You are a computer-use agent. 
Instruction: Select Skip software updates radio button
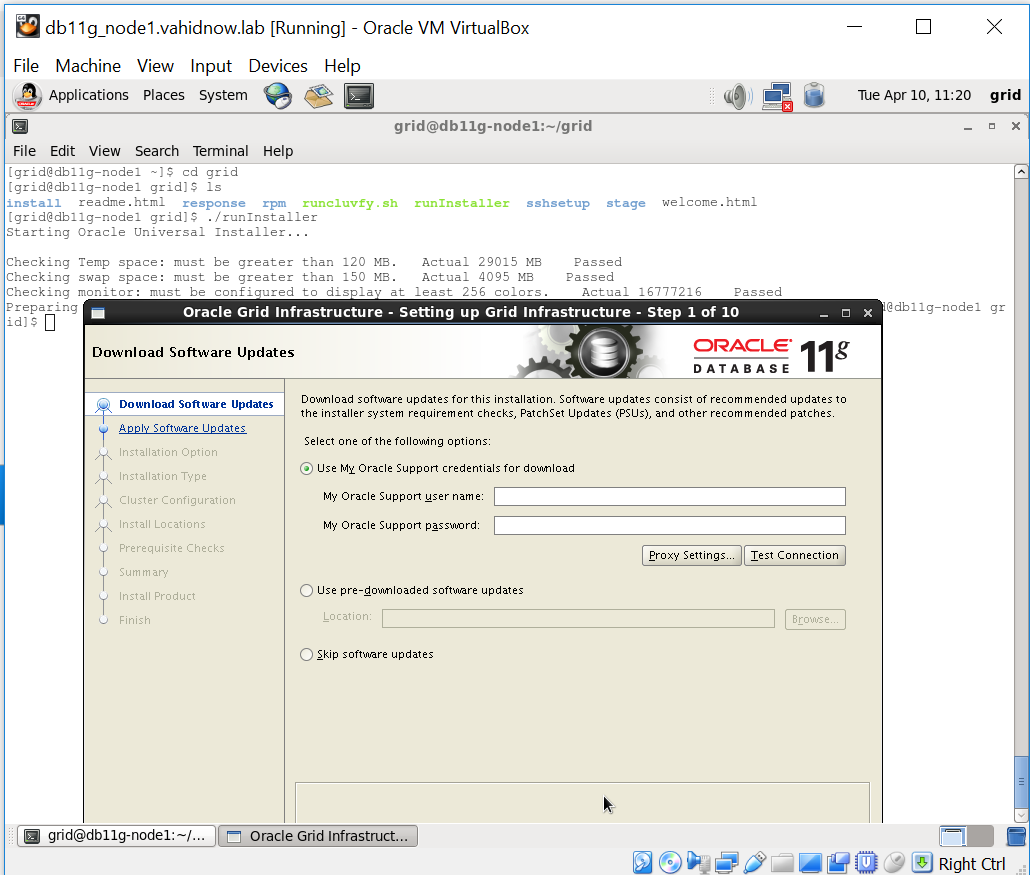[x=306, y=654]
